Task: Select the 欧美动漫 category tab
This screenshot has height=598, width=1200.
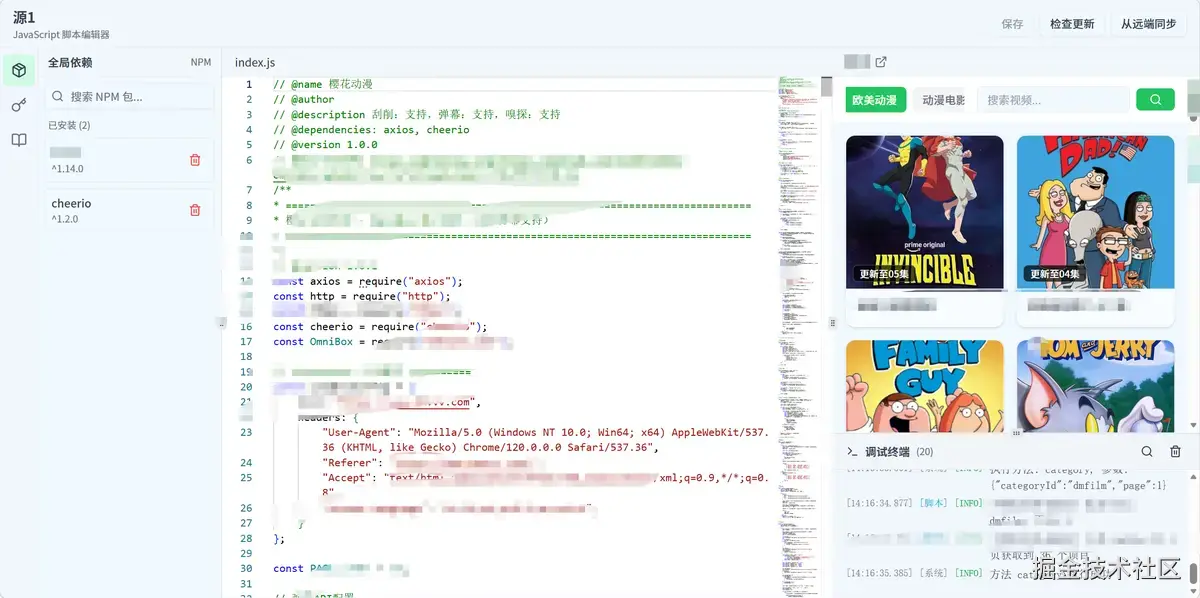Action: coord(875,100)
